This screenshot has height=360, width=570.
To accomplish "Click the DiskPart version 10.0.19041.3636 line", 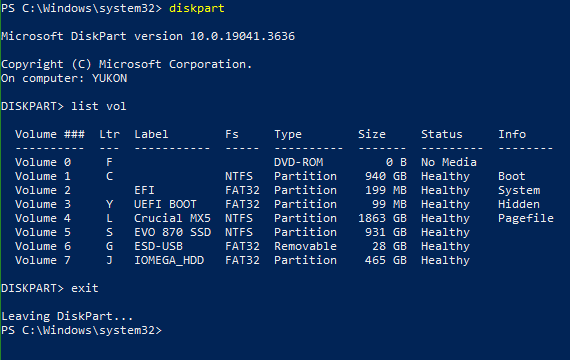I will coord(148,36).
